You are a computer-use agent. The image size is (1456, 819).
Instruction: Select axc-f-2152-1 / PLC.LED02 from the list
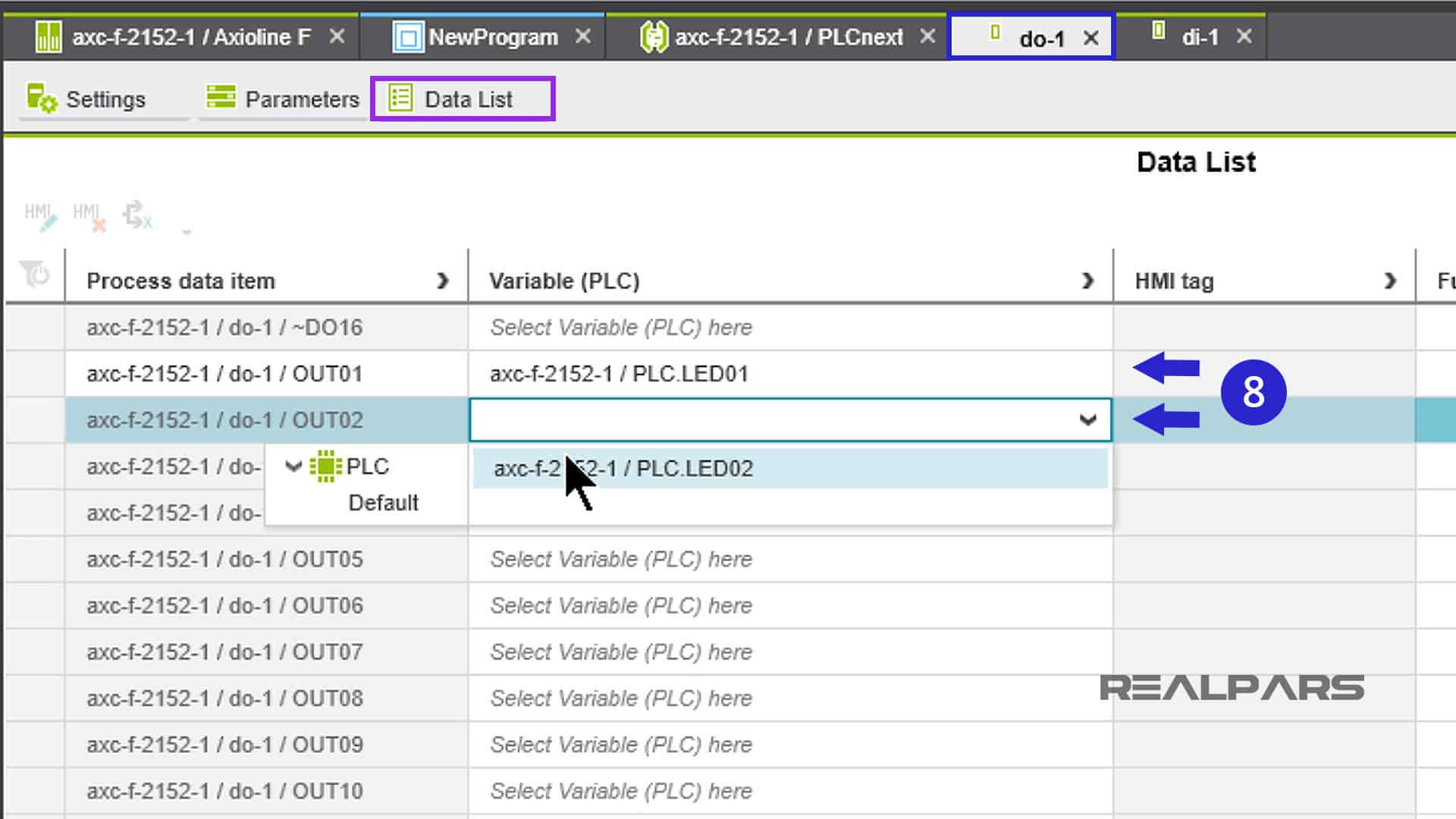[x=789, y=469]
